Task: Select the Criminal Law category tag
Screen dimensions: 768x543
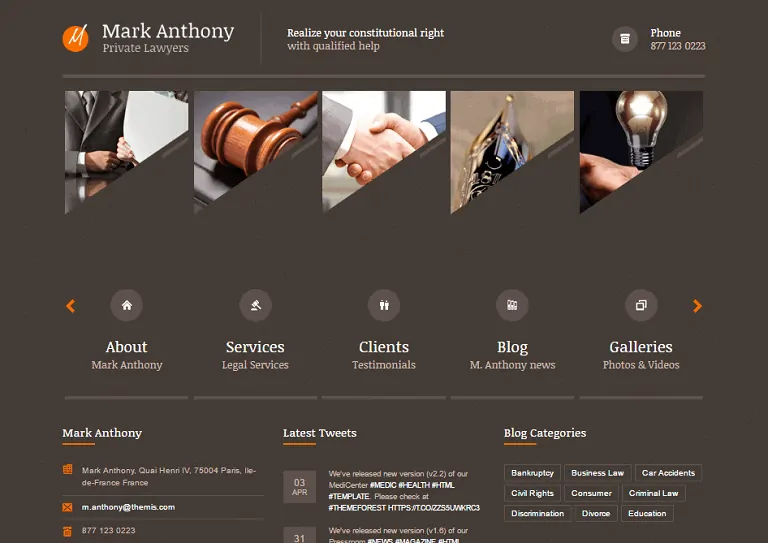Action: 653,493
